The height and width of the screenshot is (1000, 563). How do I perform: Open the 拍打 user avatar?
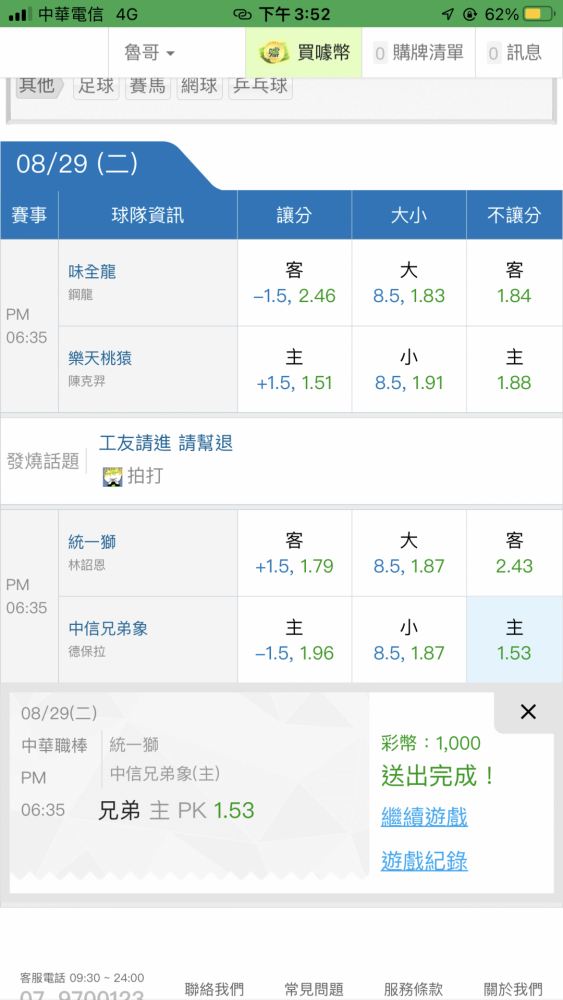pyautogui.click(x=112, y=476)
